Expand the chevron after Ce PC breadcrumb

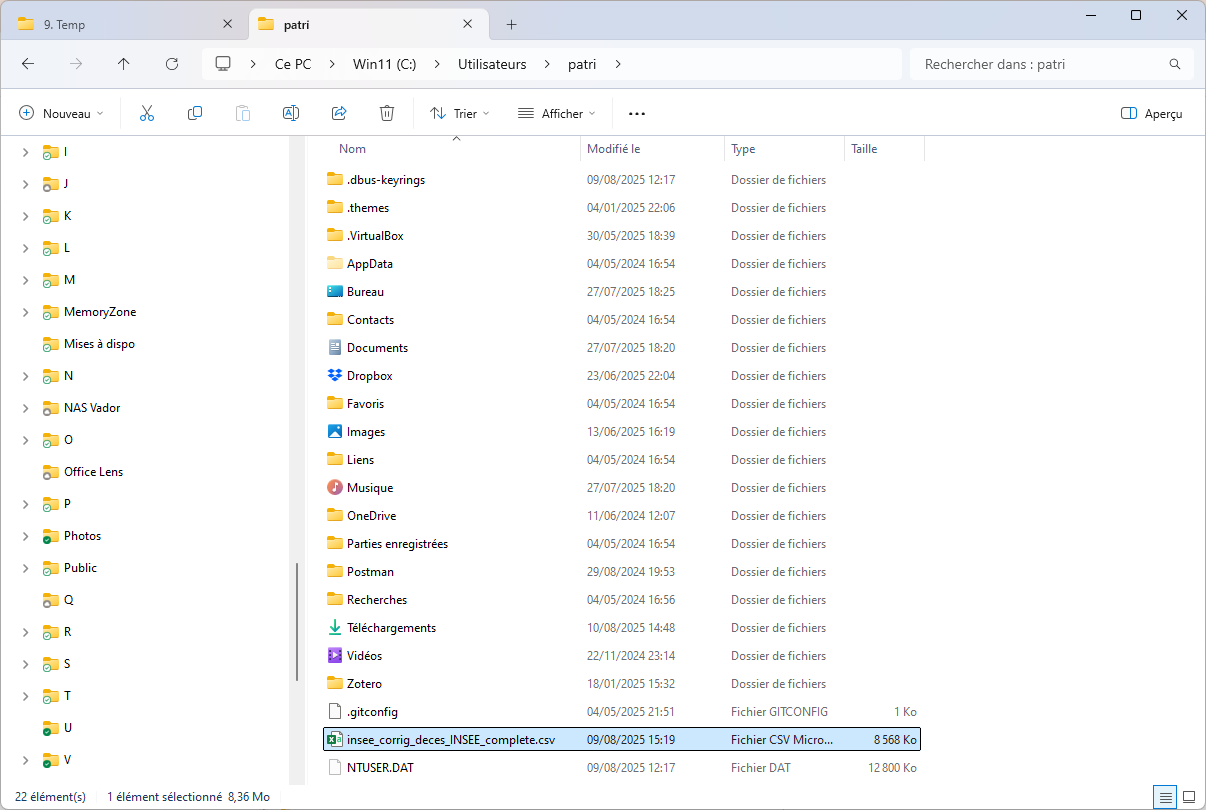pos(332,64)
